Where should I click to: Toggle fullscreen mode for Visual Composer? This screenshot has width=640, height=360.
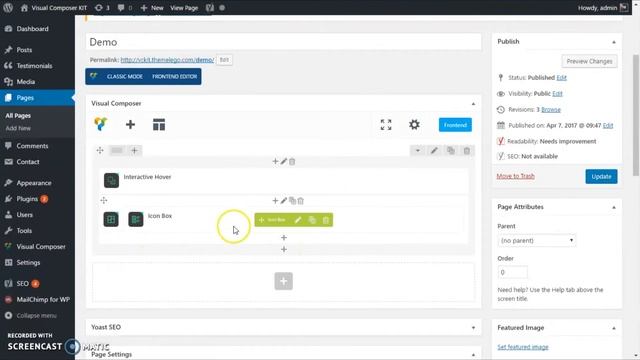[386, 124]
